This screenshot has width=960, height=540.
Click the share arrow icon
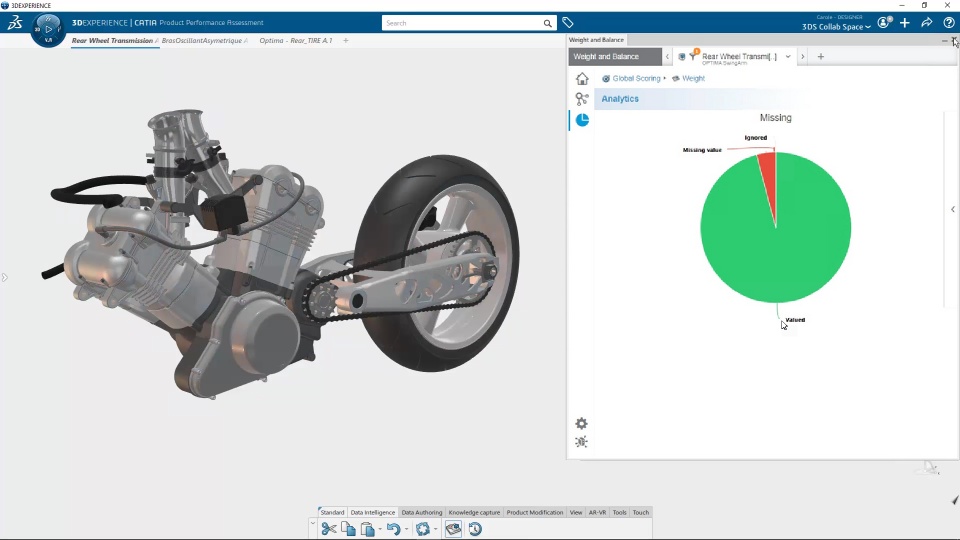(927, 23)
